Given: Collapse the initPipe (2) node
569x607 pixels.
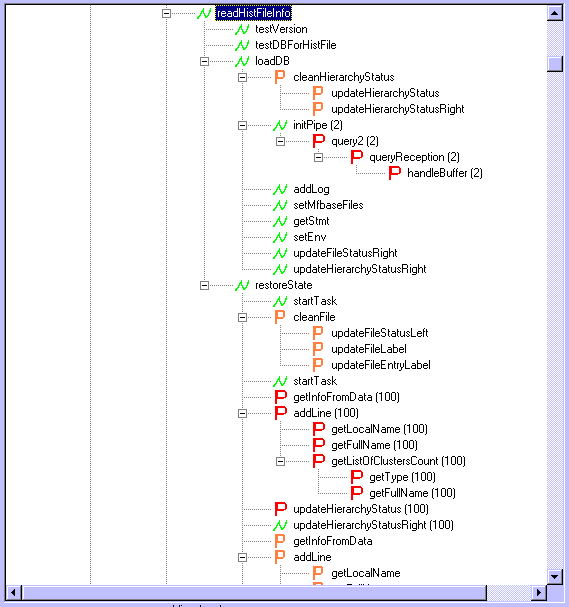Looking at the screenshot, I should (242, 125).
